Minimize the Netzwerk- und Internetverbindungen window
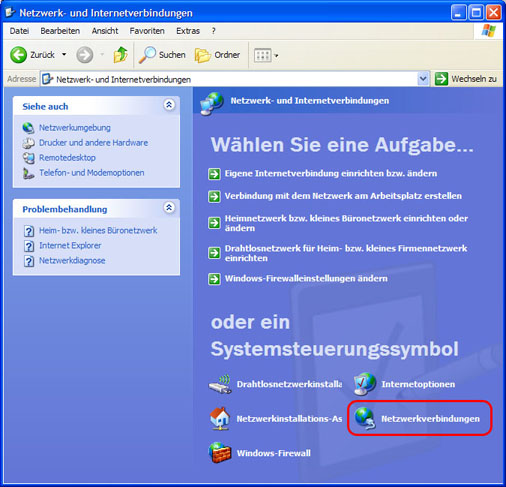Image resolution: width=506 pixels, height=487 pixels. (x=459, y=13)
